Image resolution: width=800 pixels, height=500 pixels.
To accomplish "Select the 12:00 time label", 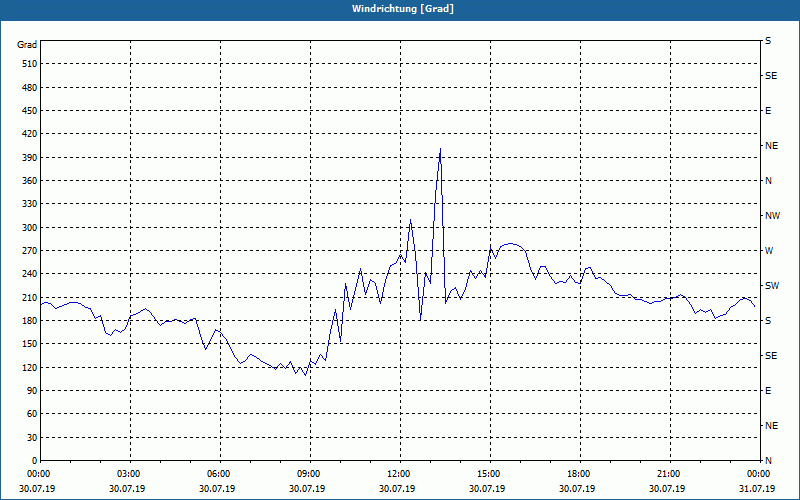I will click(x=398, y=474).
